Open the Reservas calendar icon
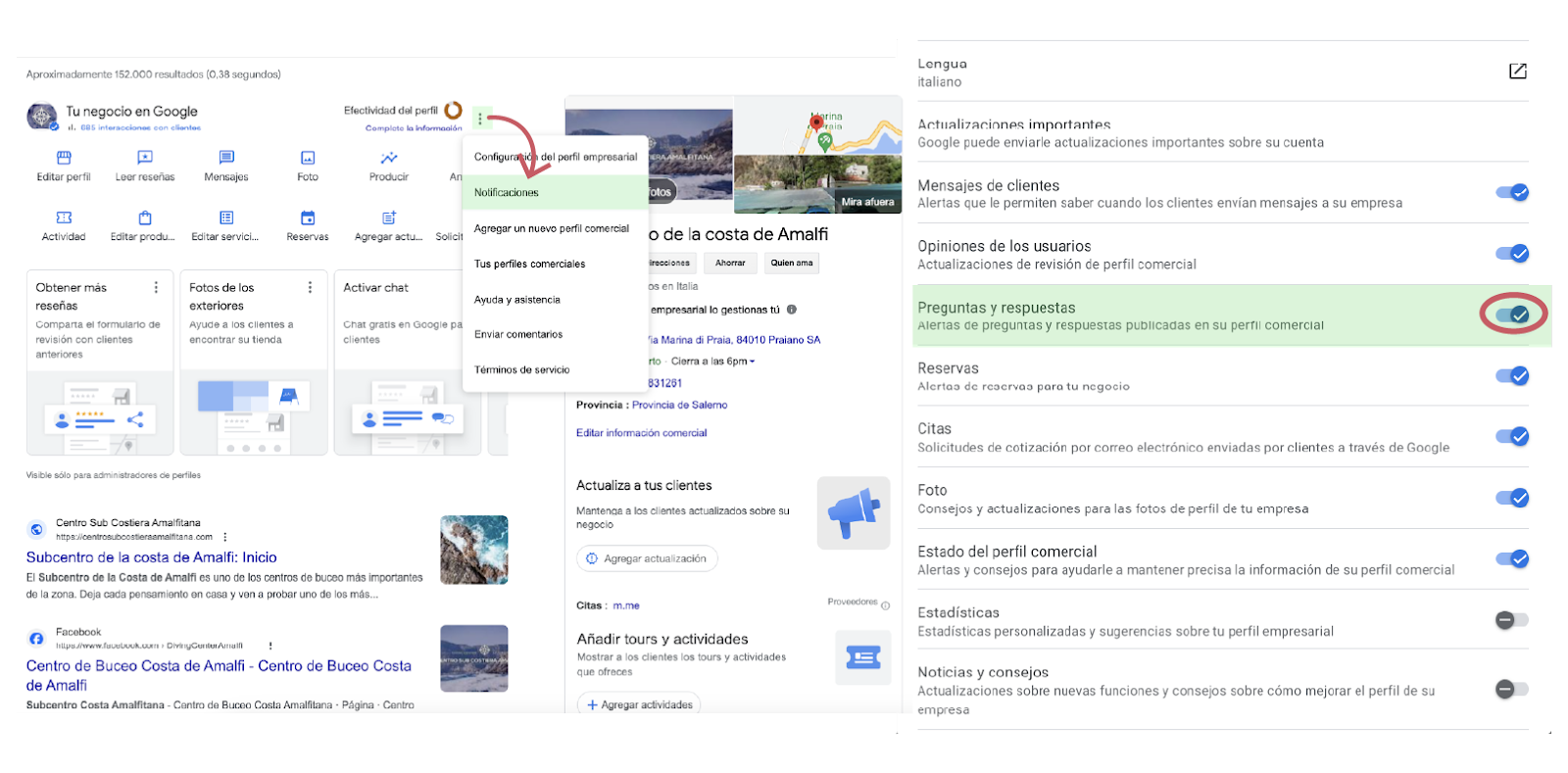1568x773 pixels. tap(308, 217)
